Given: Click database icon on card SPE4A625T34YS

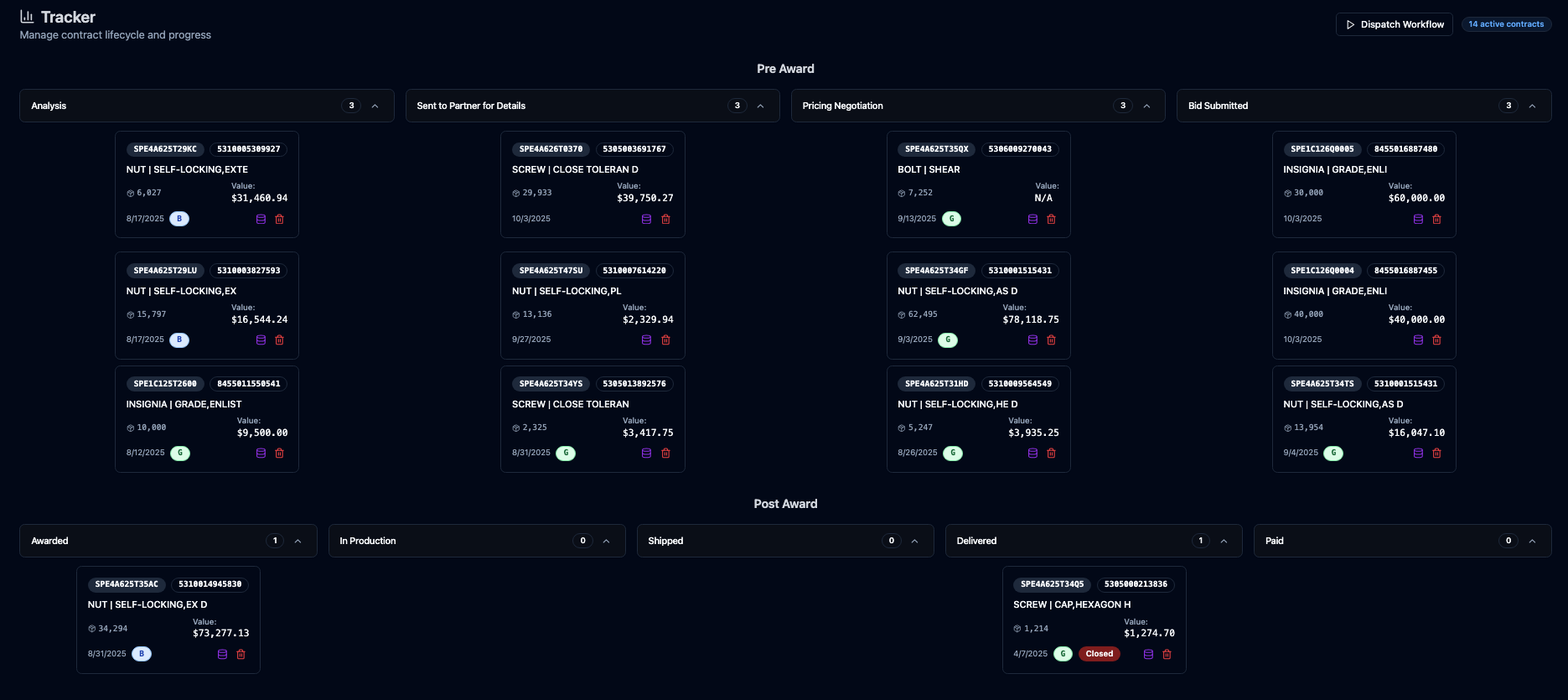Looking at the screenshot, I should point(646,453).
